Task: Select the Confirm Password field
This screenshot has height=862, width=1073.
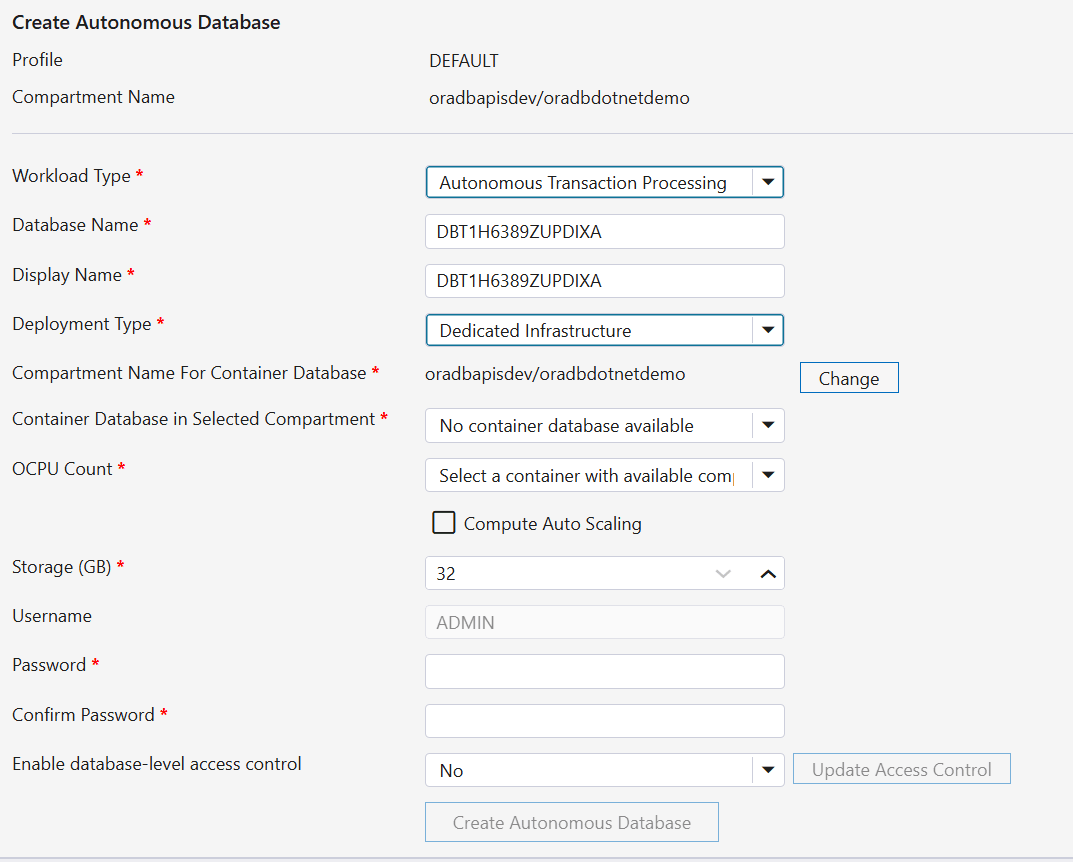Action: coord(604,720)
